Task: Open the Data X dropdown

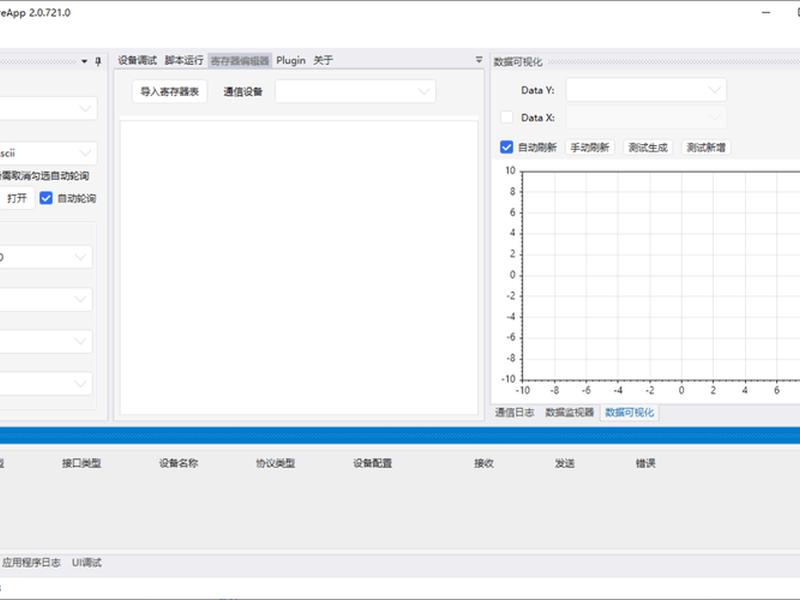Action: pyautogui.click(x=646, y=117)
